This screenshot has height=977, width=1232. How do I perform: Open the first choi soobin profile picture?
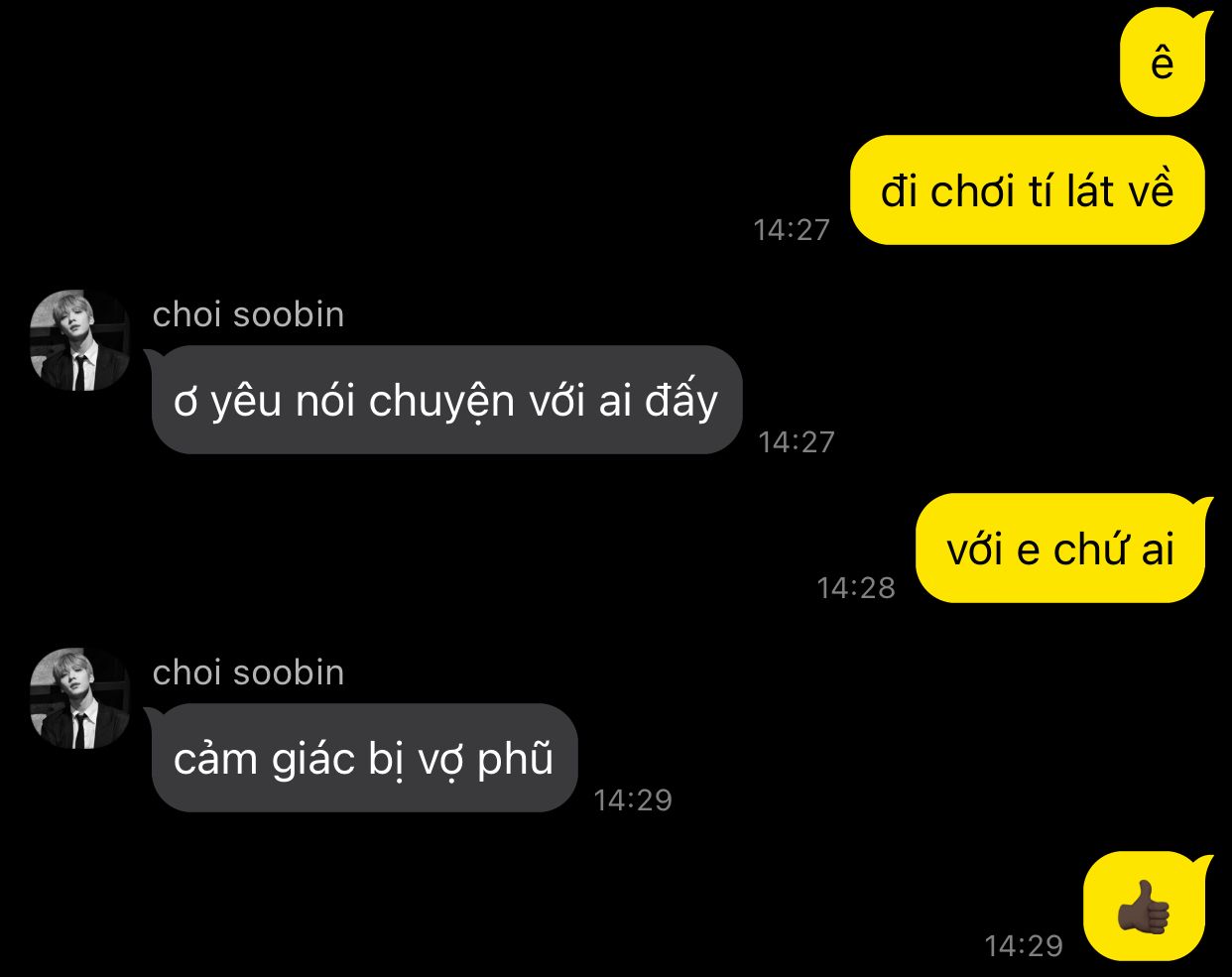click(x=80, y=340)
